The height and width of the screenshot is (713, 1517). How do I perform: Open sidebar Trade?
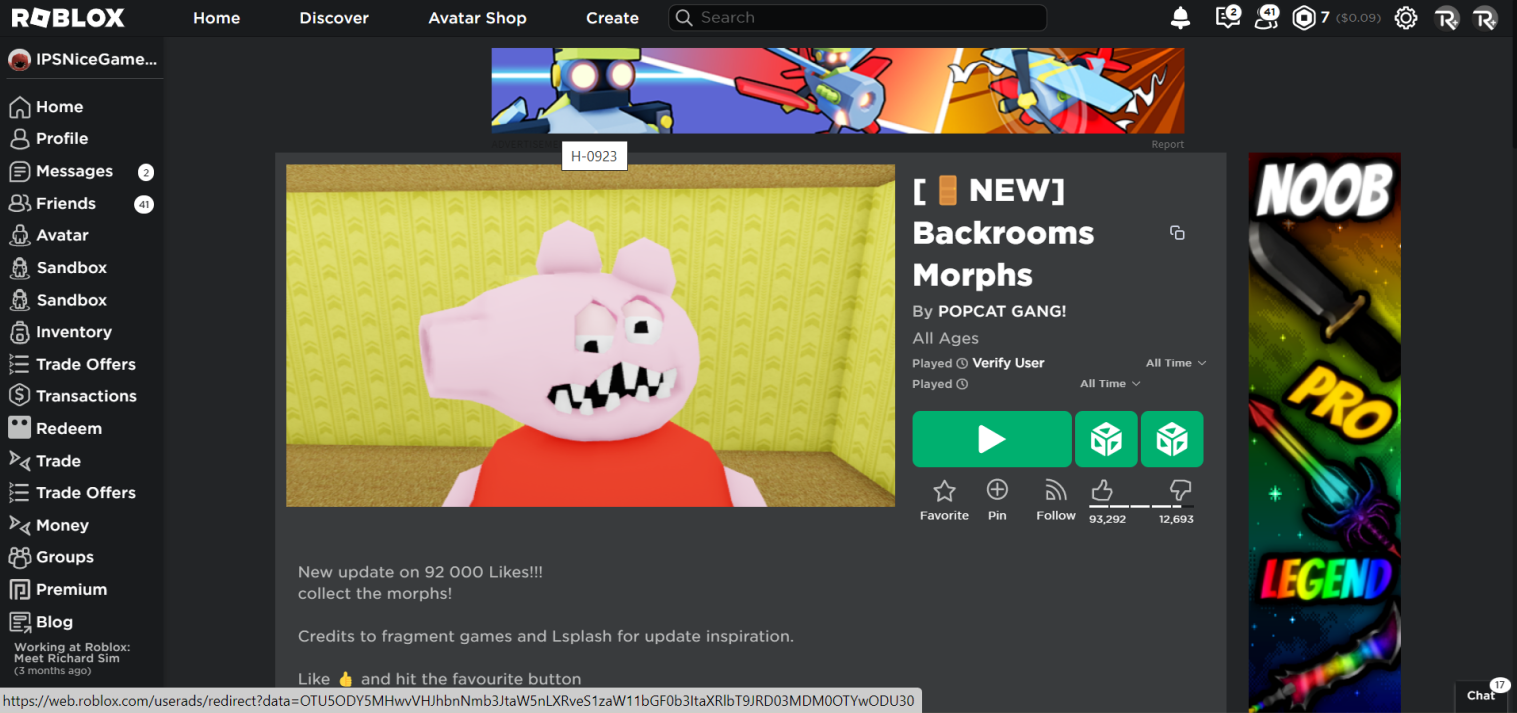58,461
